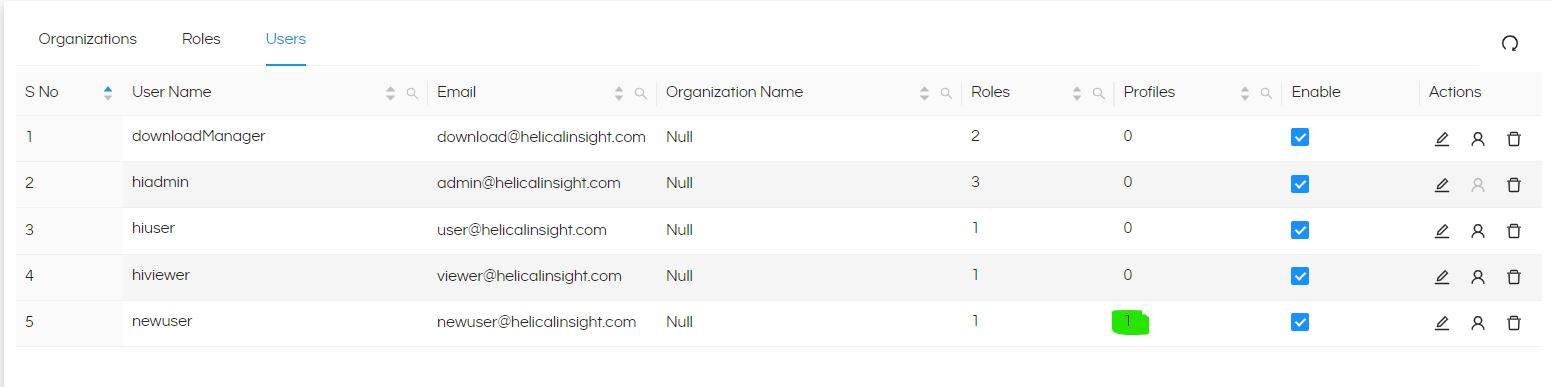Screen dimensions: 1552x387
Task: Click profile icon for newuser row
Action: (x=1478, y=323)
